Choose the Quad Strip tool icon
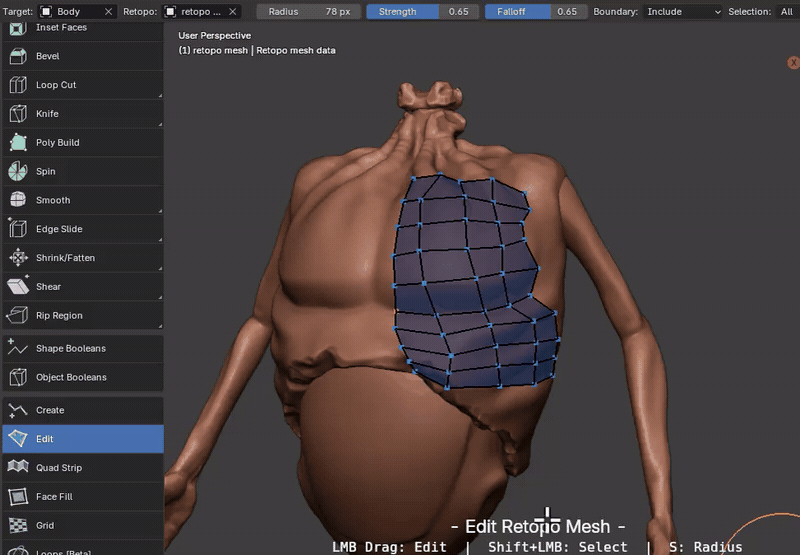Screen dimensions: 800x555 click(x=18, y=468)
